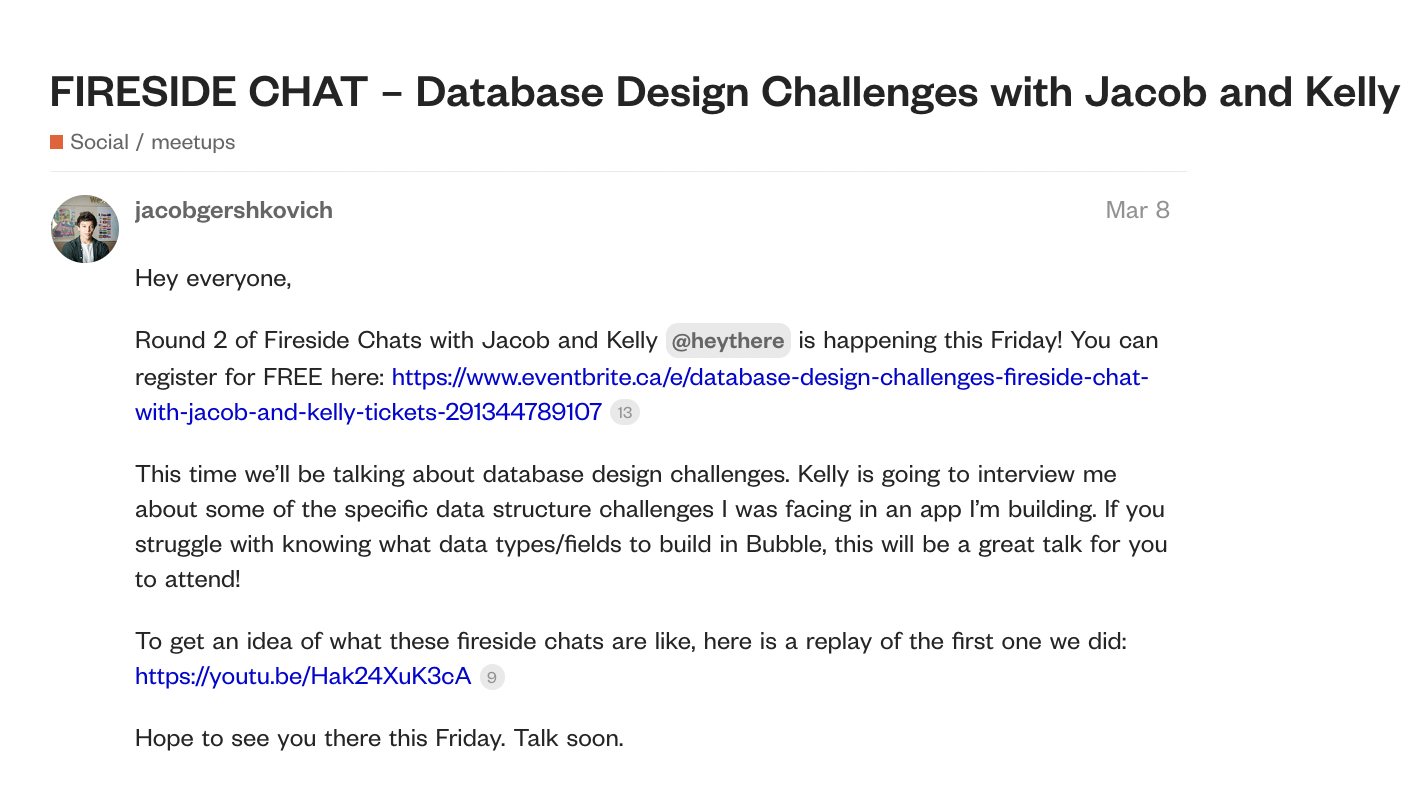Open the jacobgershkovich username profile link

(x=234, y=210)
